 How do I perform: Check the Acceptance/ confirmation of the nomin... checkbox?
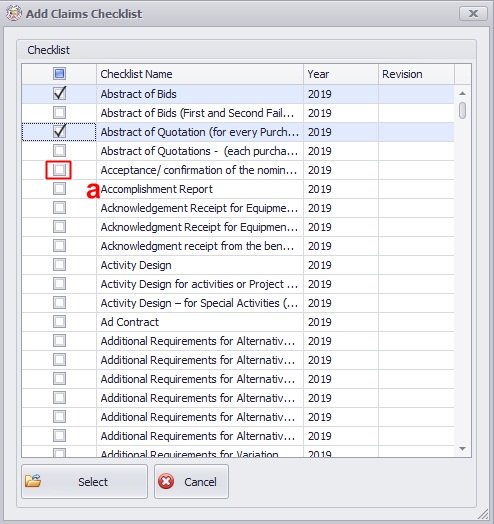click(59, 170)
